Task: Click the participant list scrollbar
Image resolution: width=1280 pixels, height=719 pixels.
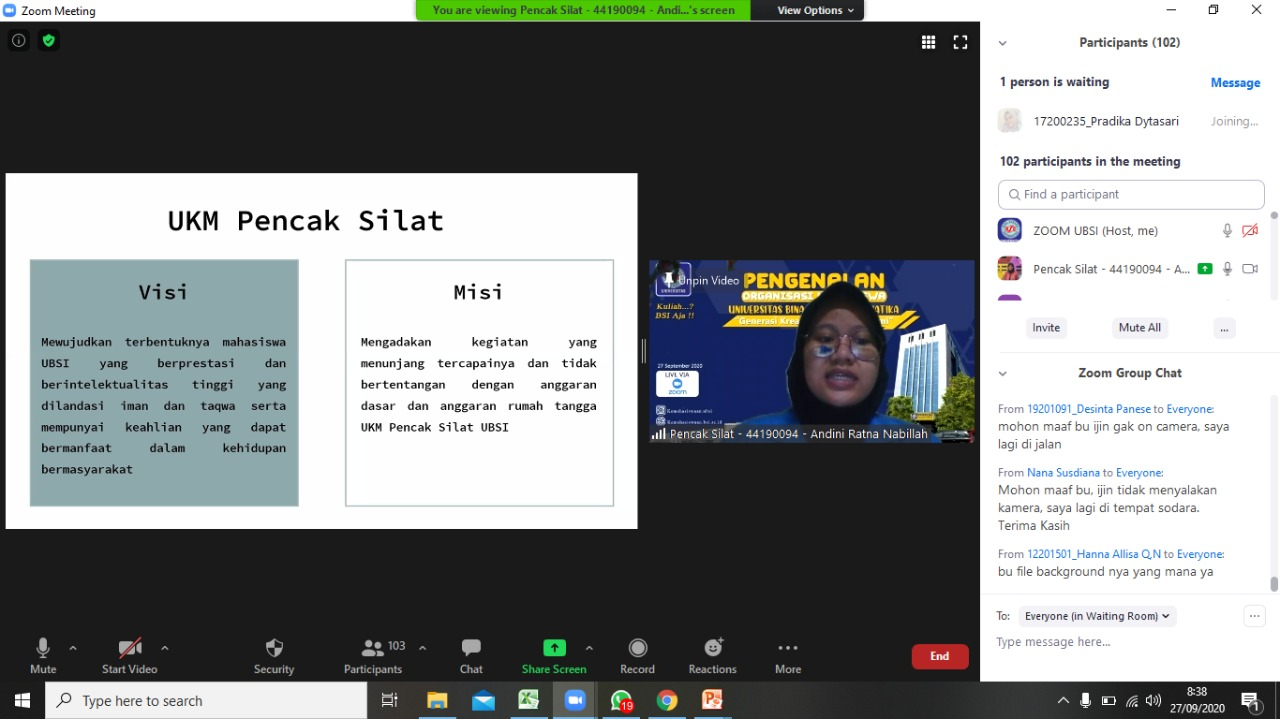Action: click(x=1273, y=255)
